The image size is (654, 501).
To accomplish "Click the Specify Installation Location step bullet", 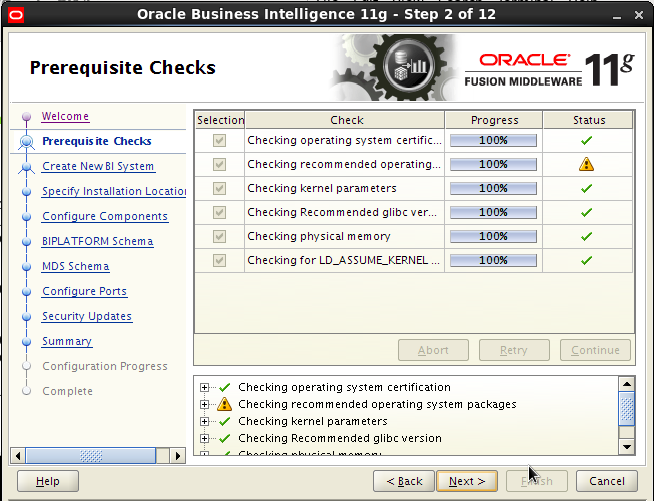I will click(26, 192).
